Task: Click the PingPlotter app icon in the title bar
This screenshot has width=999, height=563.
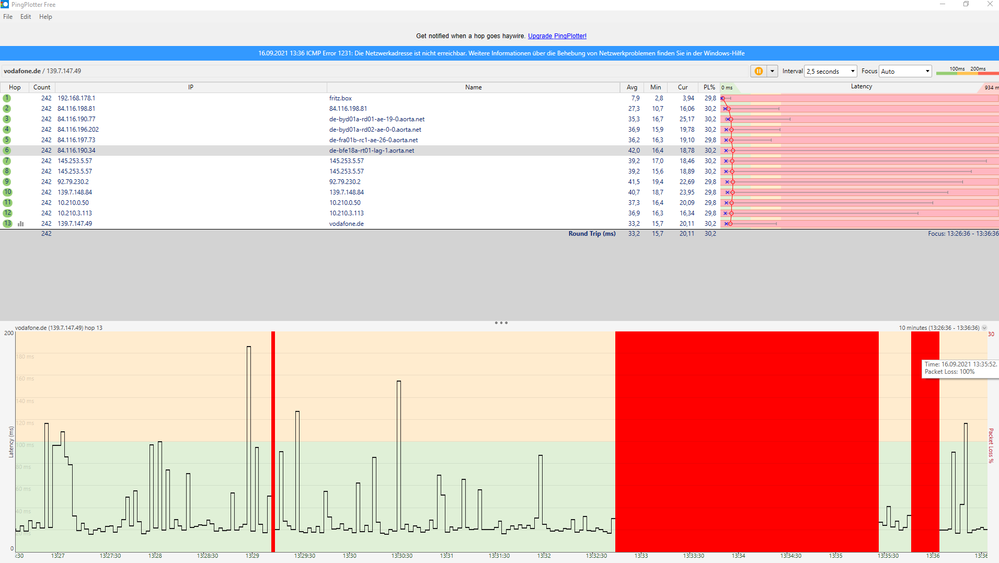Action: click(x=4, y=4)
